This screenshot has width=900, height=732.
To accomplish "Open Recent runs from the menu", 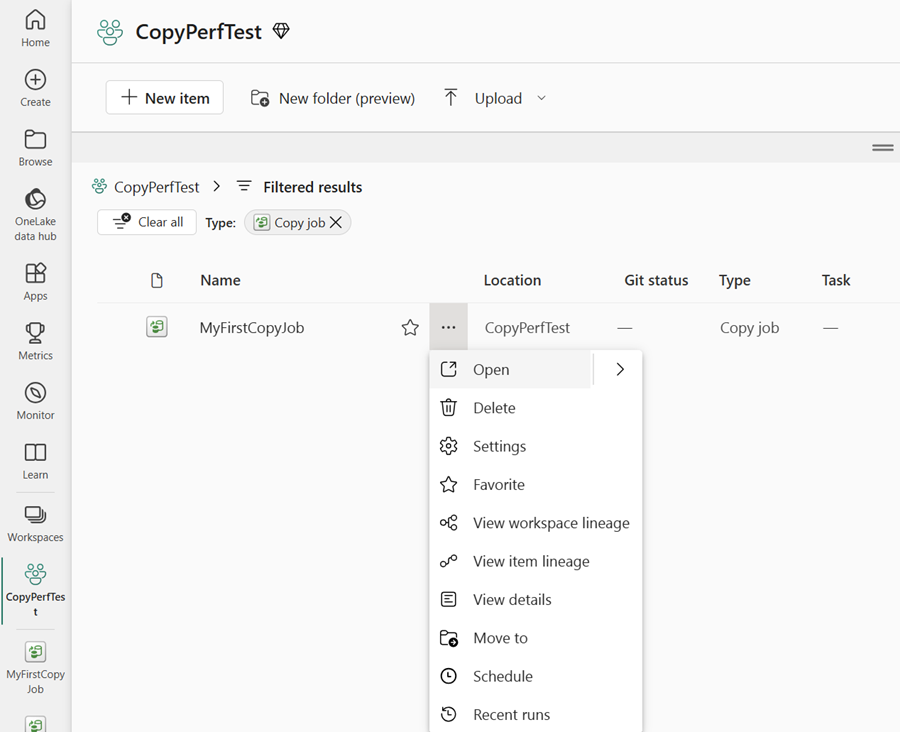I will tap(536, 715).
